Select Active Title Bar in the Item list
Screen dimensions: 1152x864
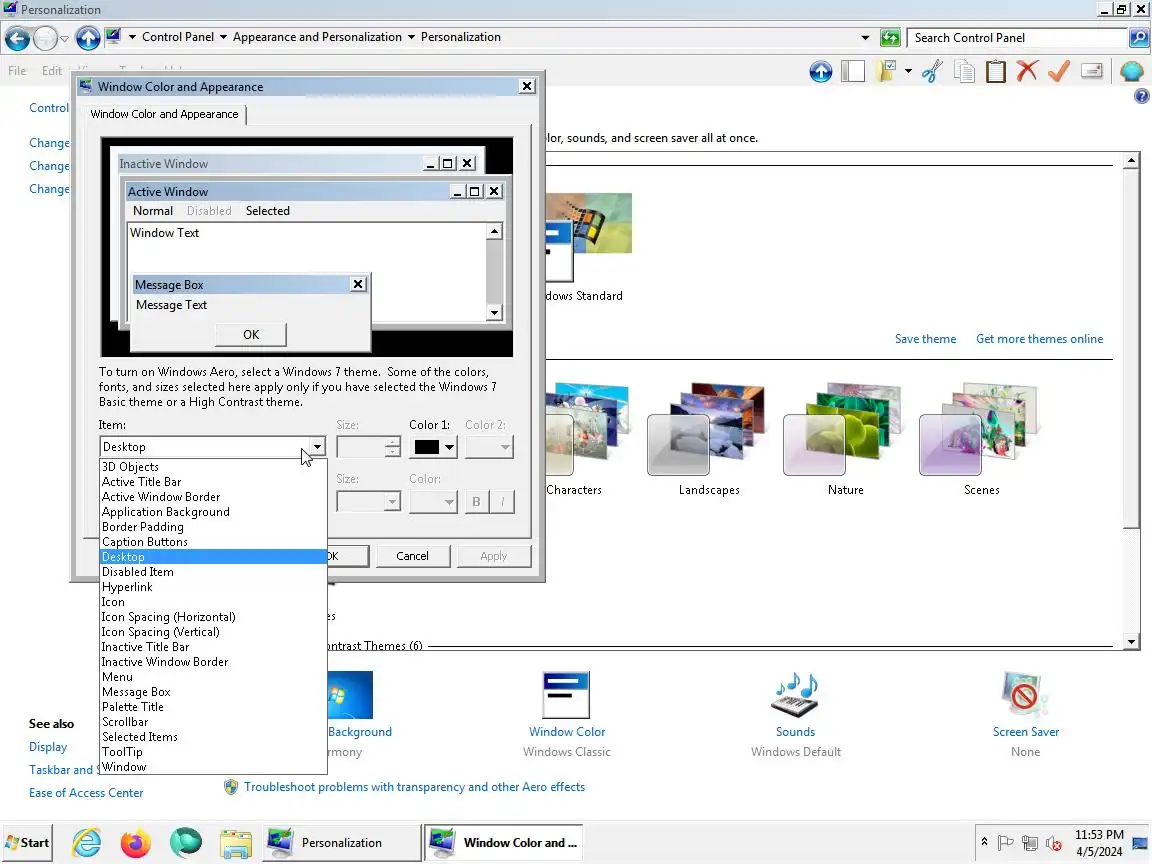213,482
